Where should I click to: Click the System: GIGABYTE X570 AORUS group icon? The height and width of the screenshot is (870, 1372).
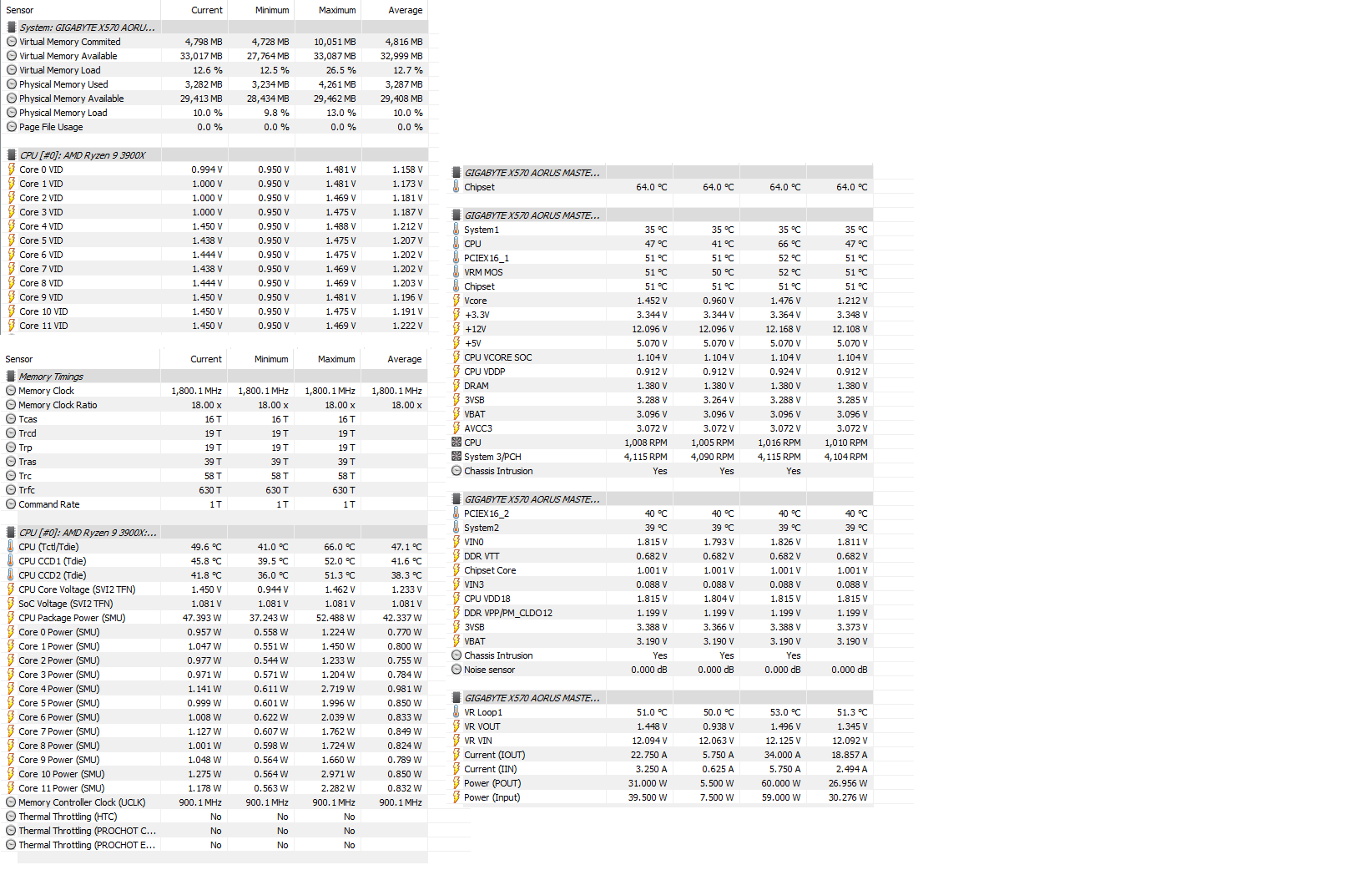coord(12,28)
